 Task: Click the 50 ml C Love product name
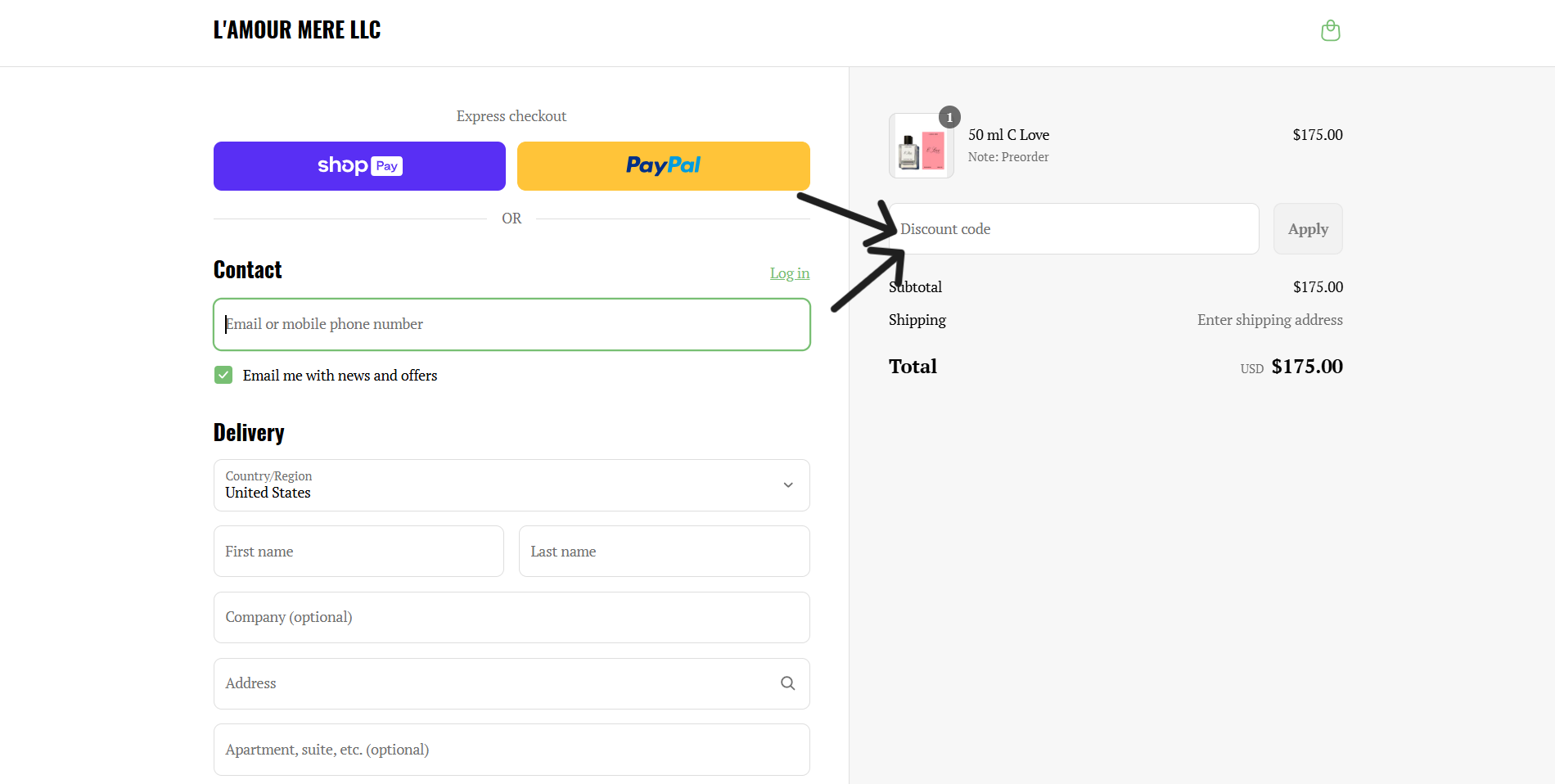(1008, 135)
